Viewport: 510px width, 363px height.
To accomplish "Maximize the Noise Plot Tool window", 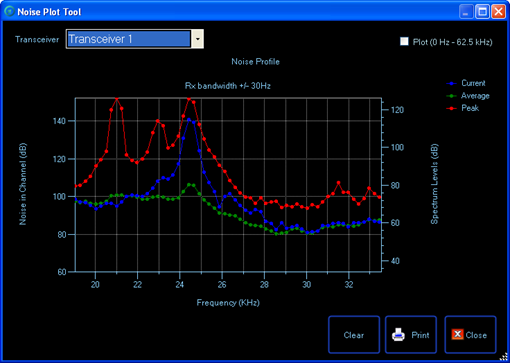I will pyautogui.click(x=482, y=12).
